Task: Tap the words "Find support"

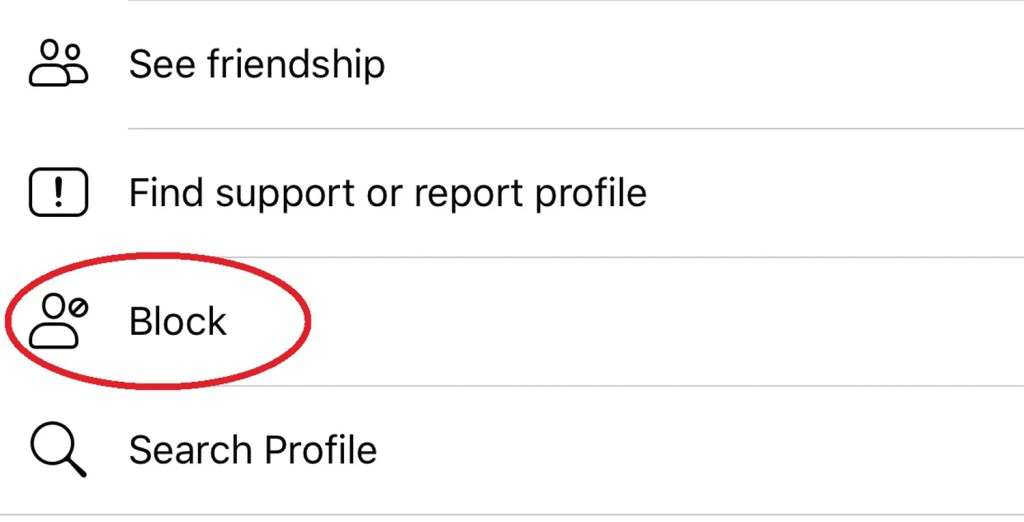Action: [241, 192]
